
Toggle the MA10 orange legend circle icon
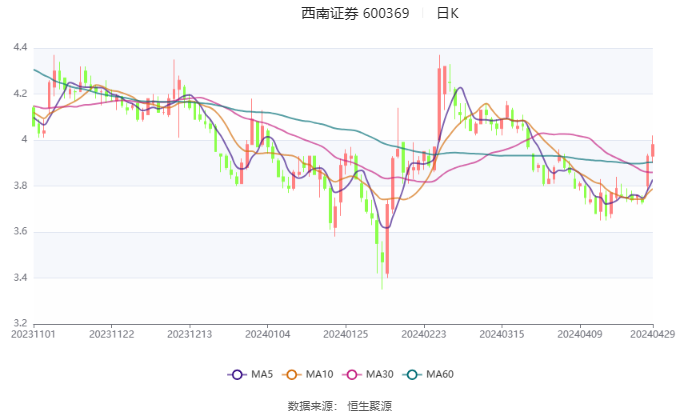coord(291,374)
